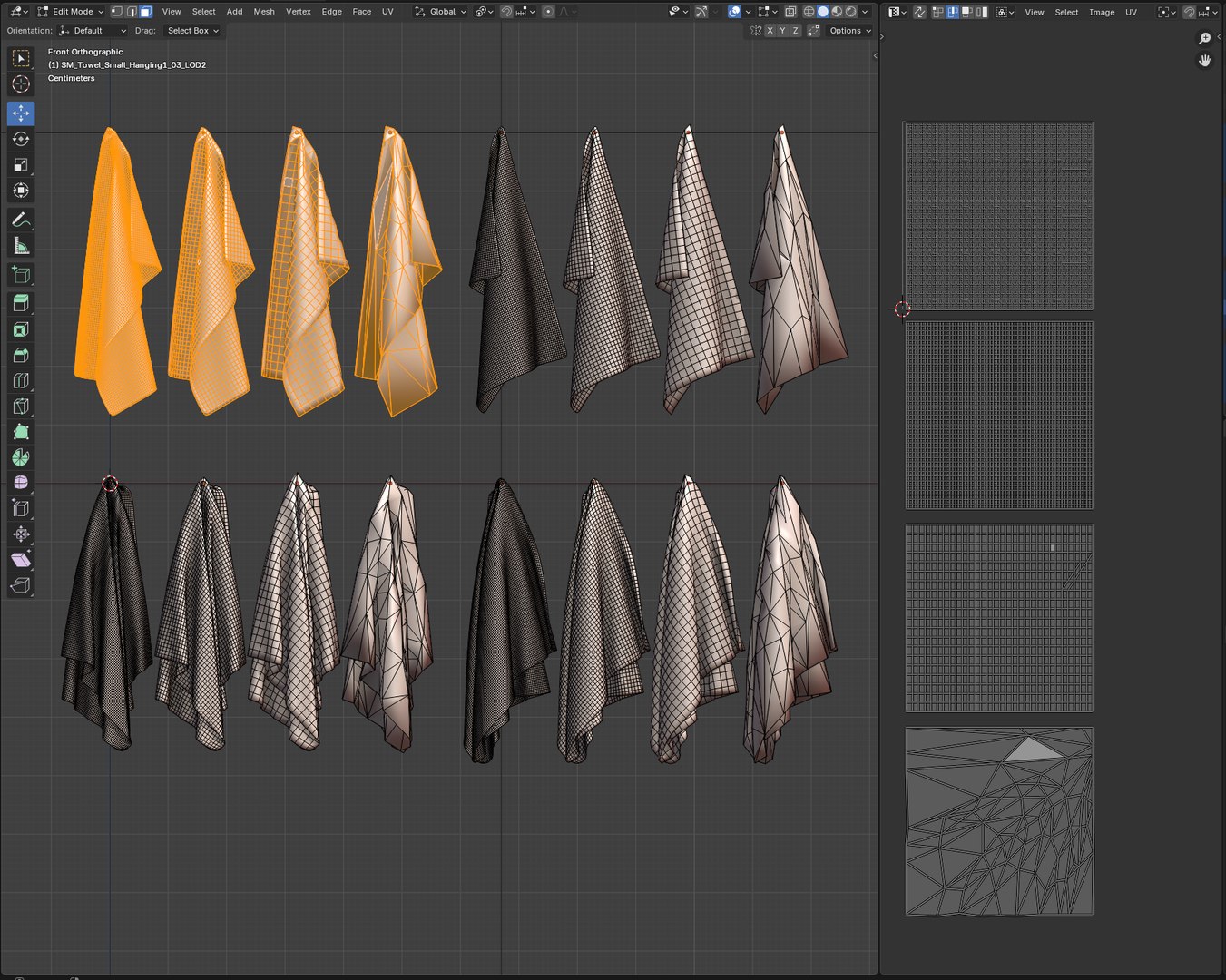The image size is (1226, 980).
Task: Toggle X axis mesh mirror
Action: click(x=770, y=31)
